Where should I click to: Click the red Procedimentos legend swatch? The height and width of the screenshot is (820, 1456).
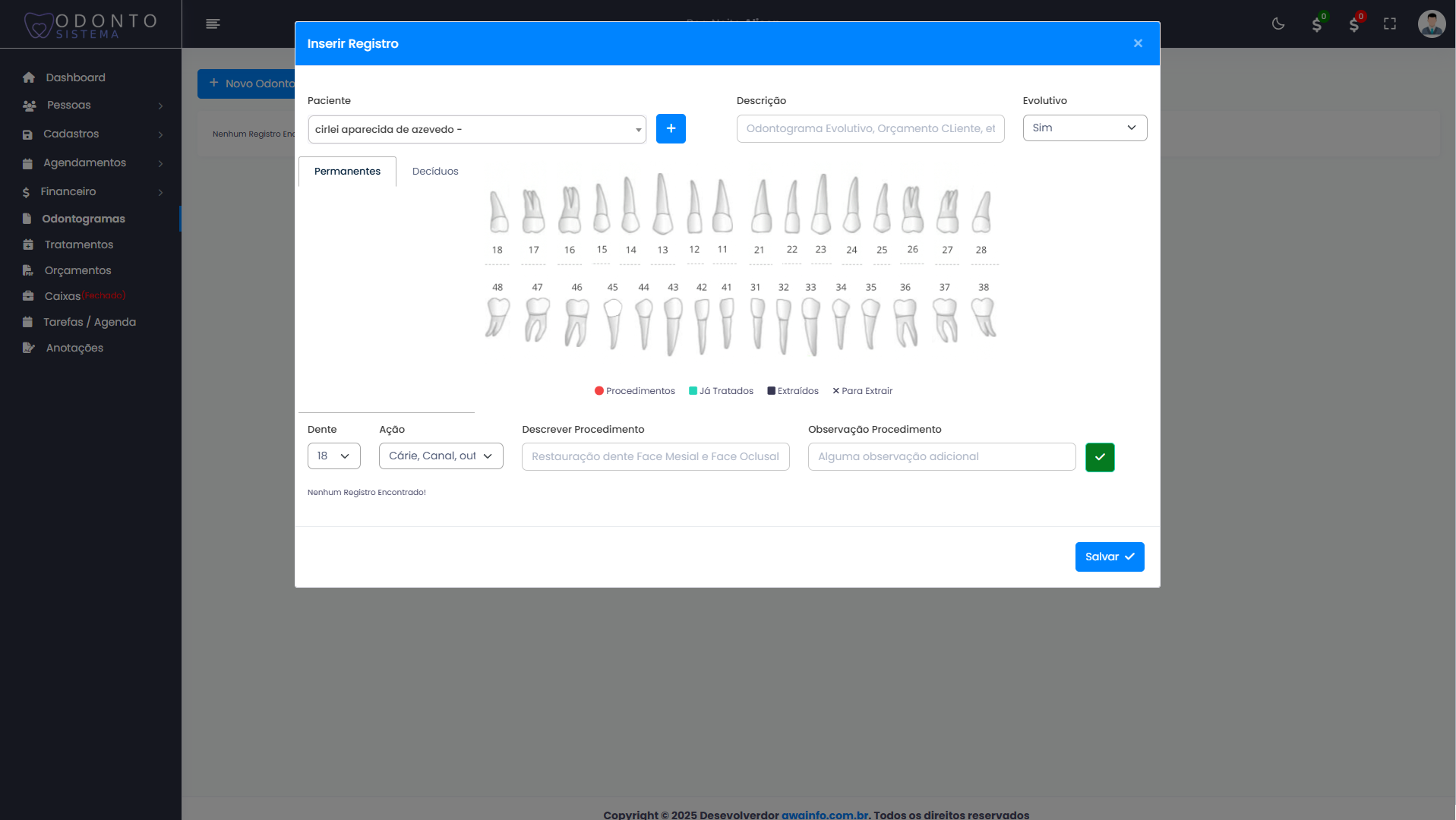click(x=599, y=391)
